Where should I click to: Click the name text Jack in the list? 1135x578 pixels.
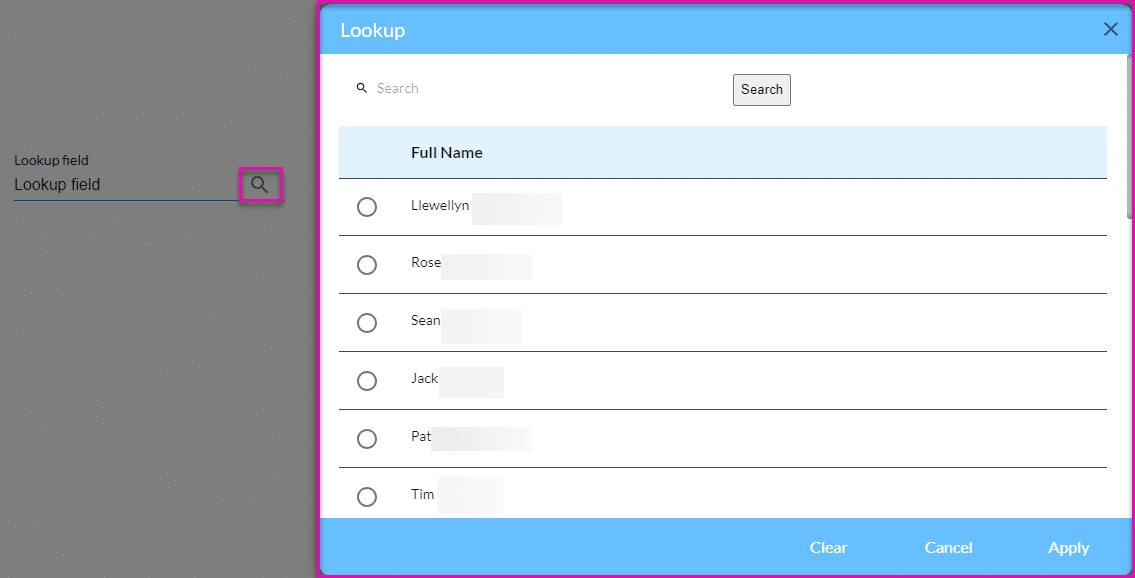click(424, 378)
